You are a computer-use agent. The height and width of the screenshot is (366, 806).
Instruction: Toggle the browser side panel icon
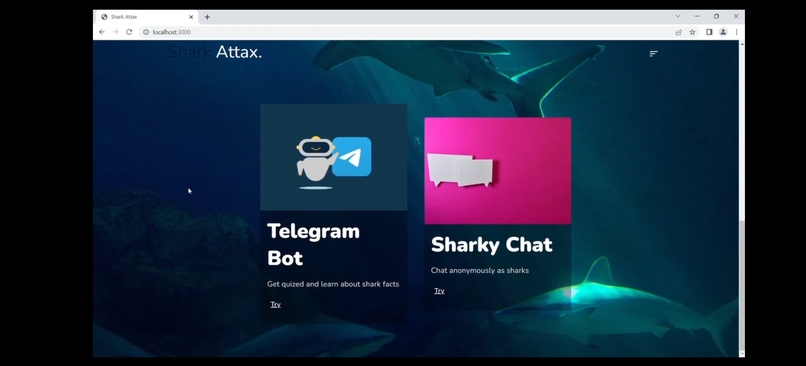tap(709, 32)
